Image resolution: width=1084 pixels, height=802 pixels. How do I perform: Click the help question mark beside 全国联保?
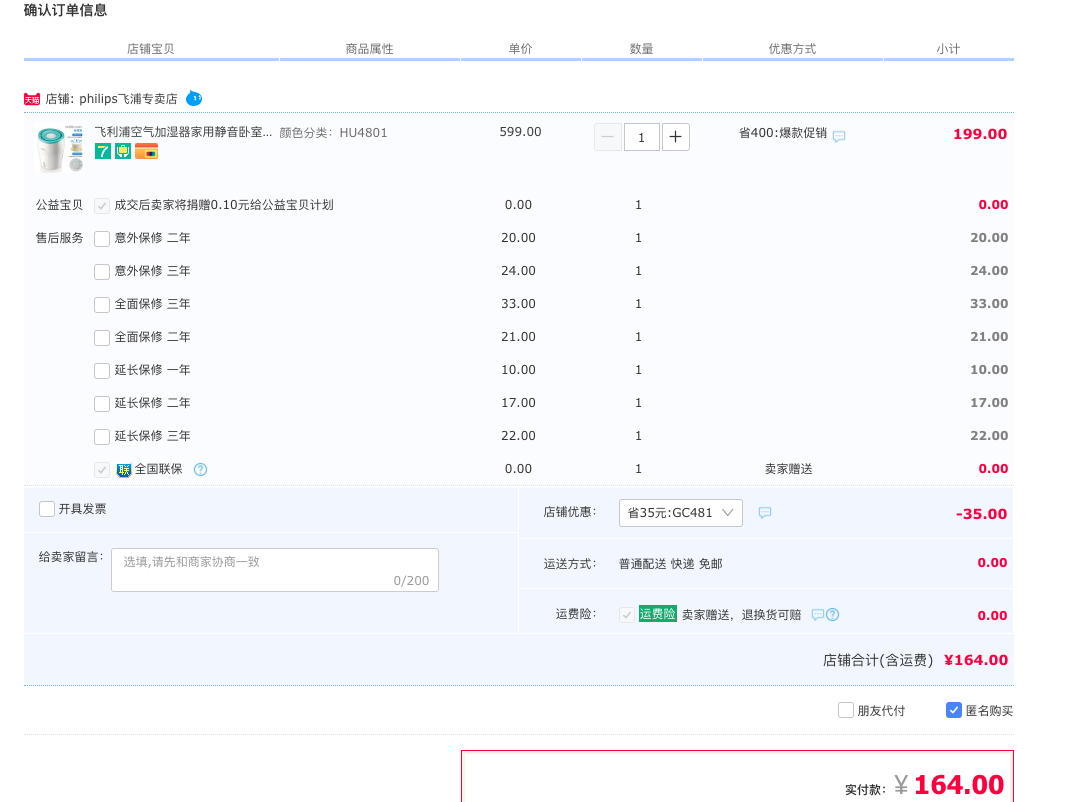pyautogui.click(x=200, y=469)
